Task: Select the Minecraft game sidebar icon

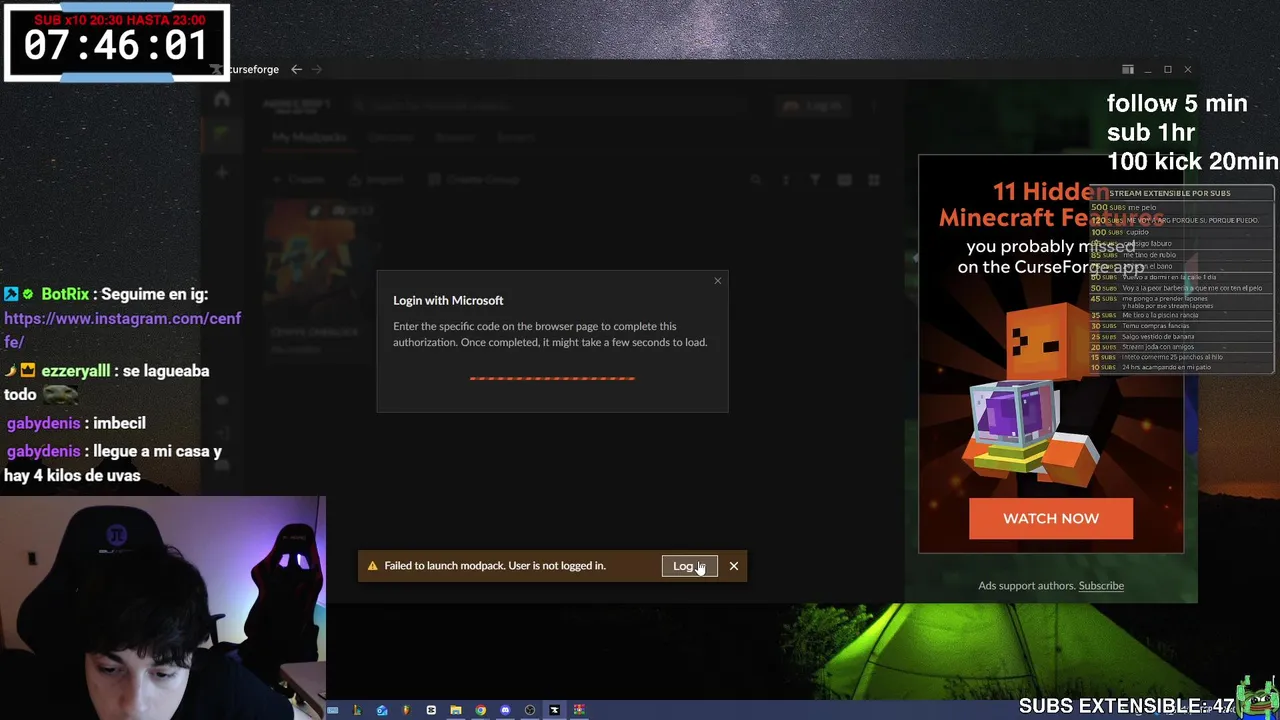Action: (x=222, y=134)
